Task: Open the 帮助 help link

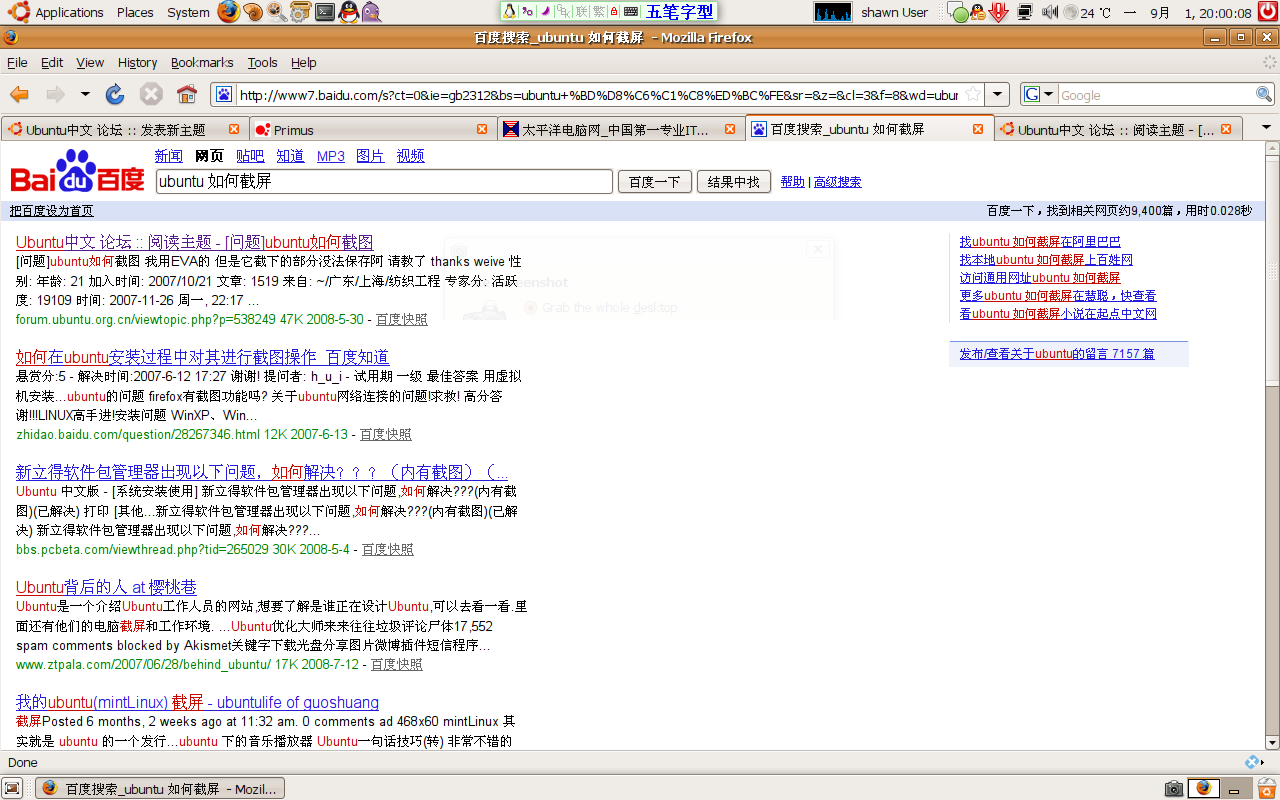Action: (792, 182)
